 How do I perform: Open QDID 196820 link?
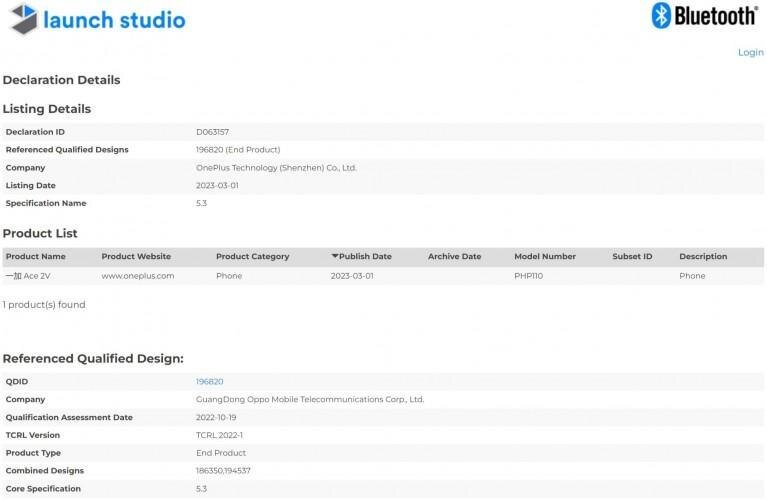point(209,381)
